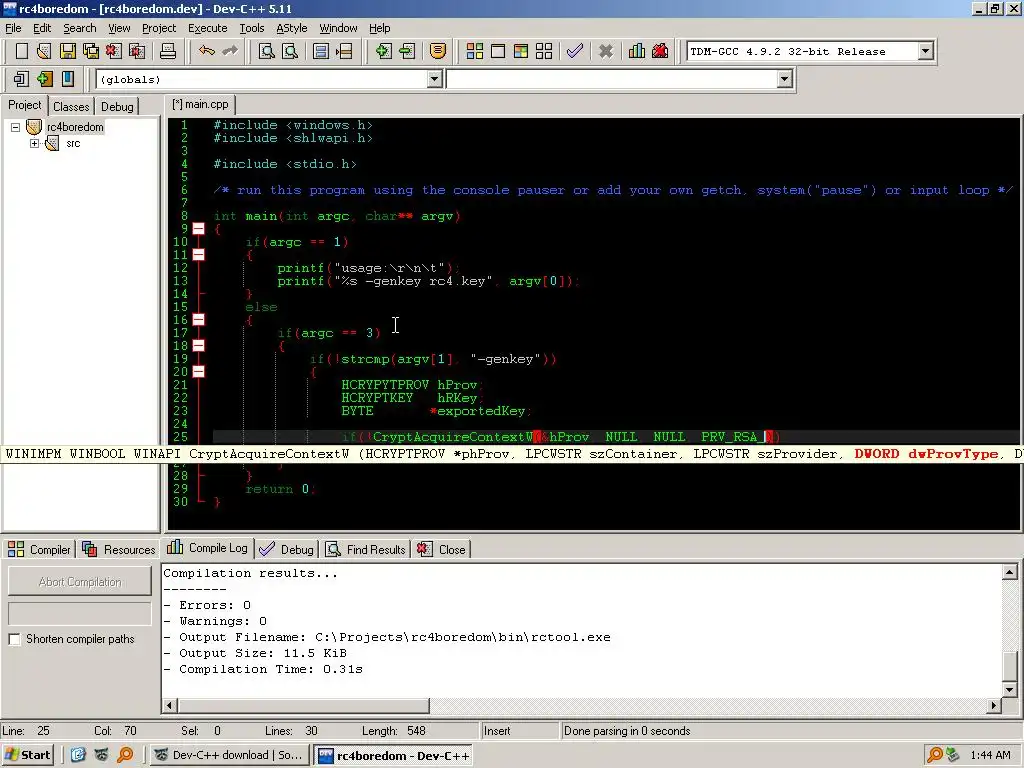
Task: Click the Windows Start button
Action: [x=27, y=755]
